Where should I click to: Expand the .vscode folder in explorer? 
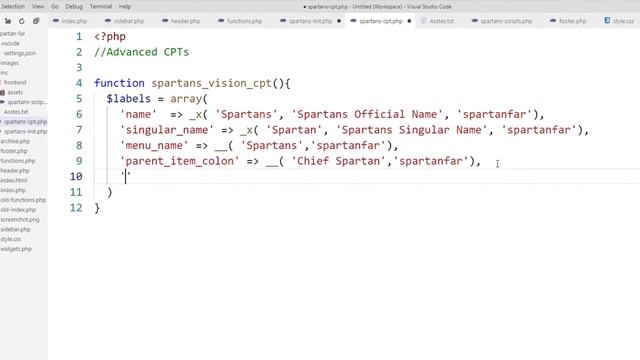click(x=10, y=43)
